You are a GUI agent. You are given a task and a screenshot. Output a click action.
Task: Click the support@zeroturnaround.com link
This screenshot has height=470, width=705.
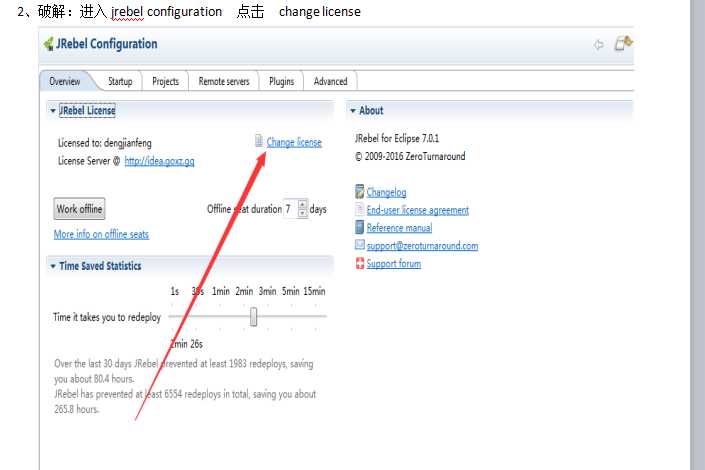pyautogui.click(x=422, y=246)
